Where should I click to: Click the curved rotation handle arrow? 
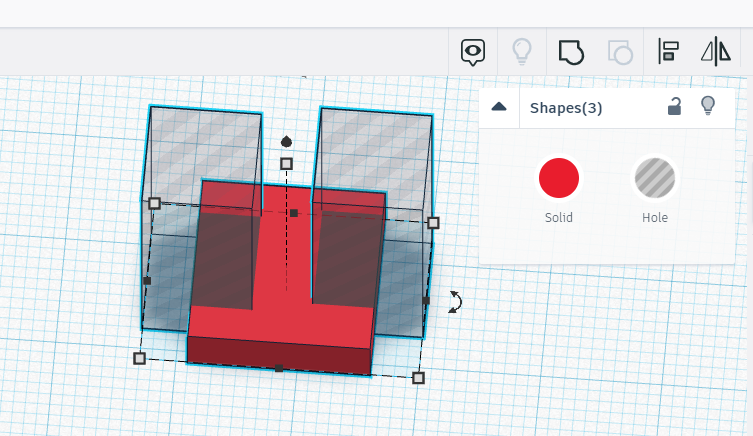pos(455,302)
